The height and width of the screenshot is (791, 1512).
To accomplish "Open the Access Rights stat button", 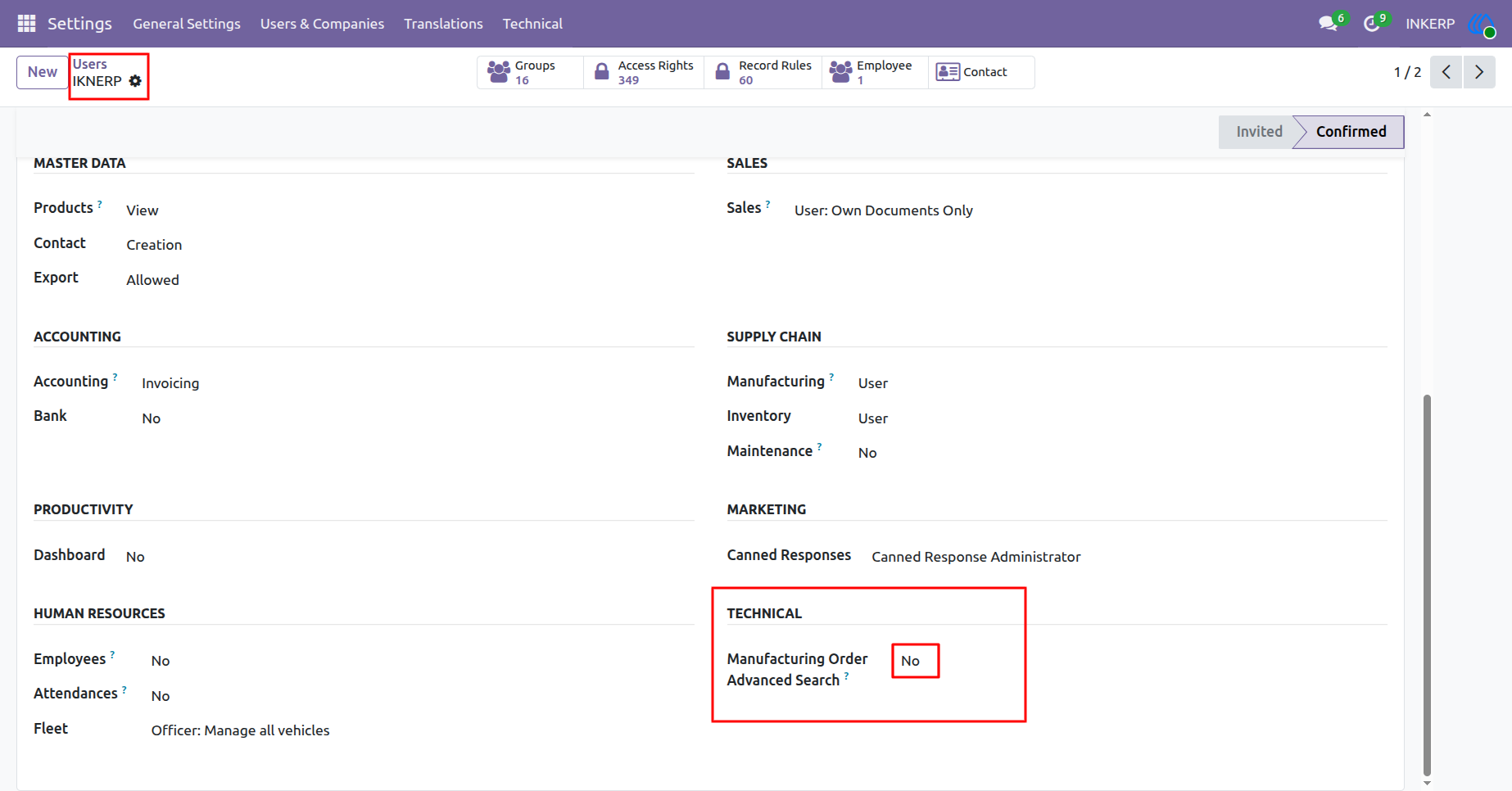I will 644,72.
